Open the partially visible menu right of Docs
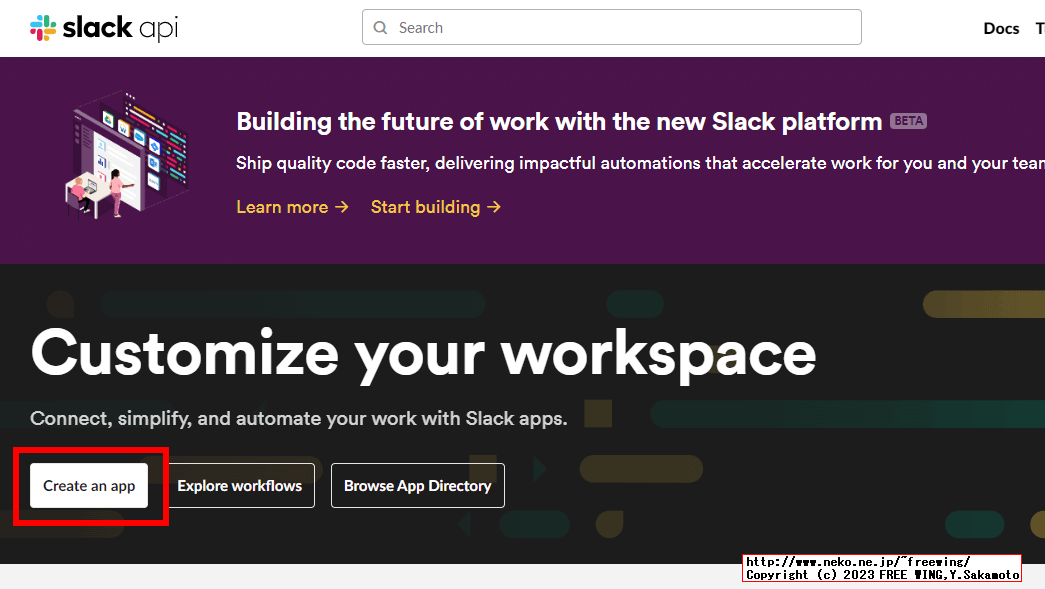This screenshot has width=1045, height=589. pos(1039,28)
